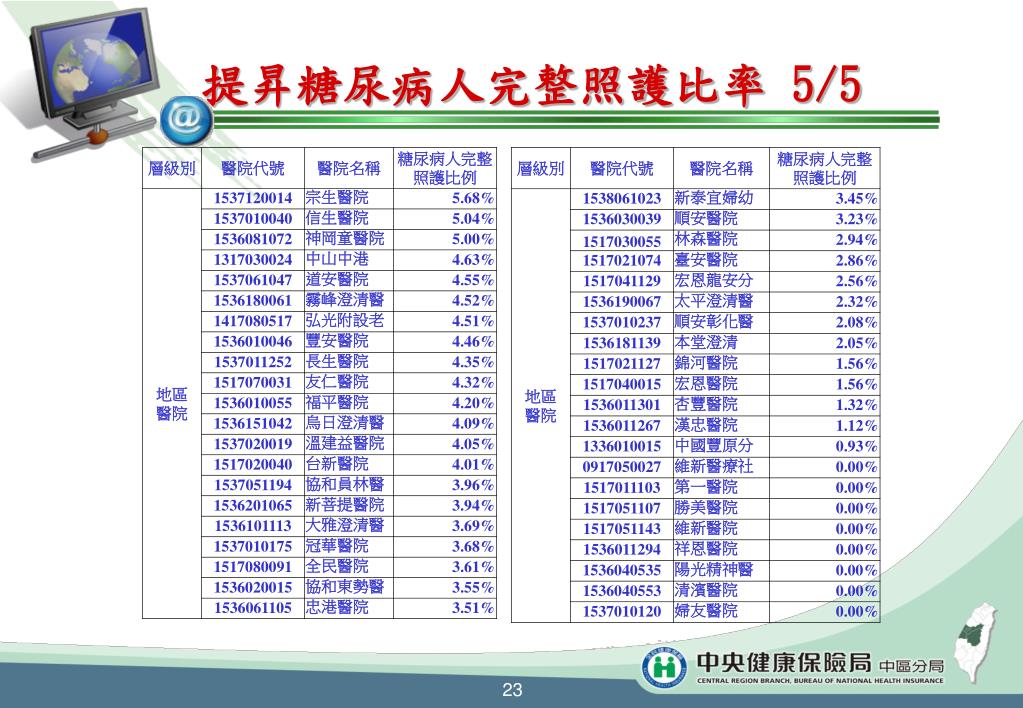Click hospital code 1536040553
This screenshot has width=1023, height=708.
622,591
